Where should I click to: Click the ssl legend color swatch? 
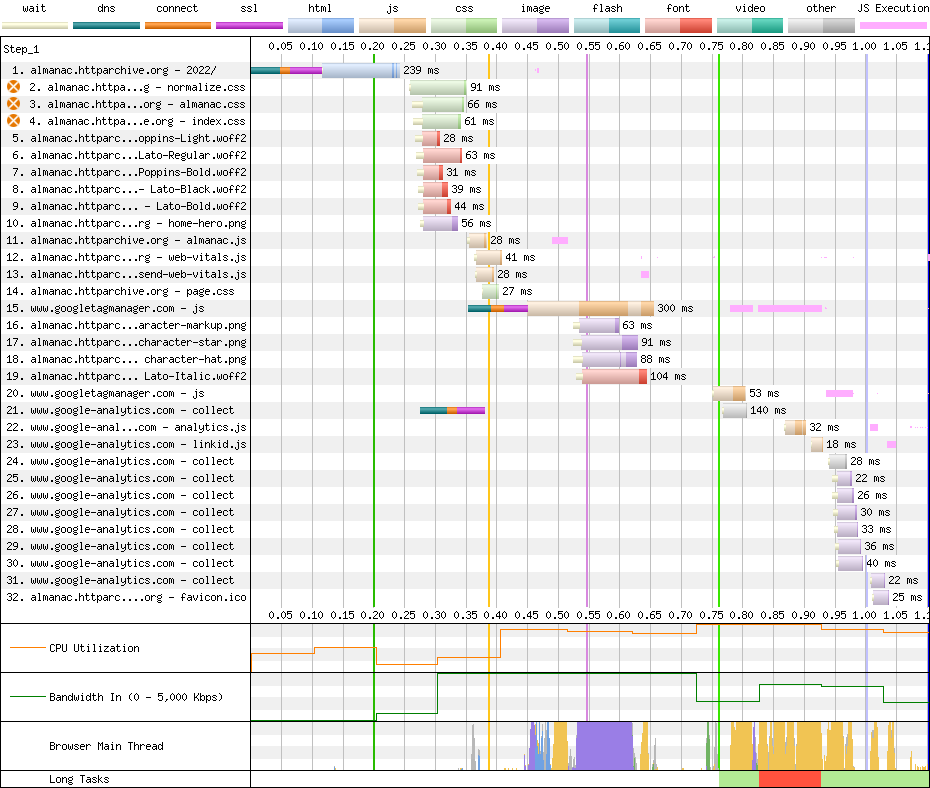pyautogui.click(x=249, y=25)
